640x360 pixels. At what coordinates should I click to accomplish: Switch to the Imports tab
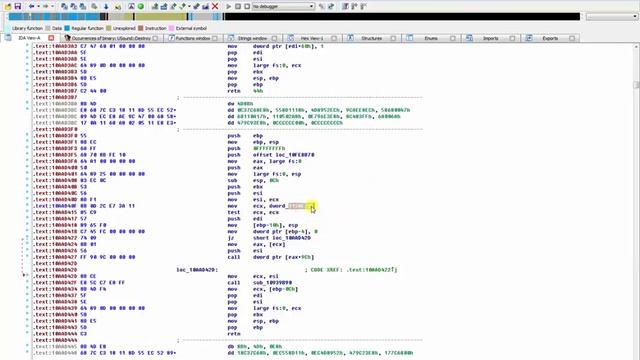[491, 38]
